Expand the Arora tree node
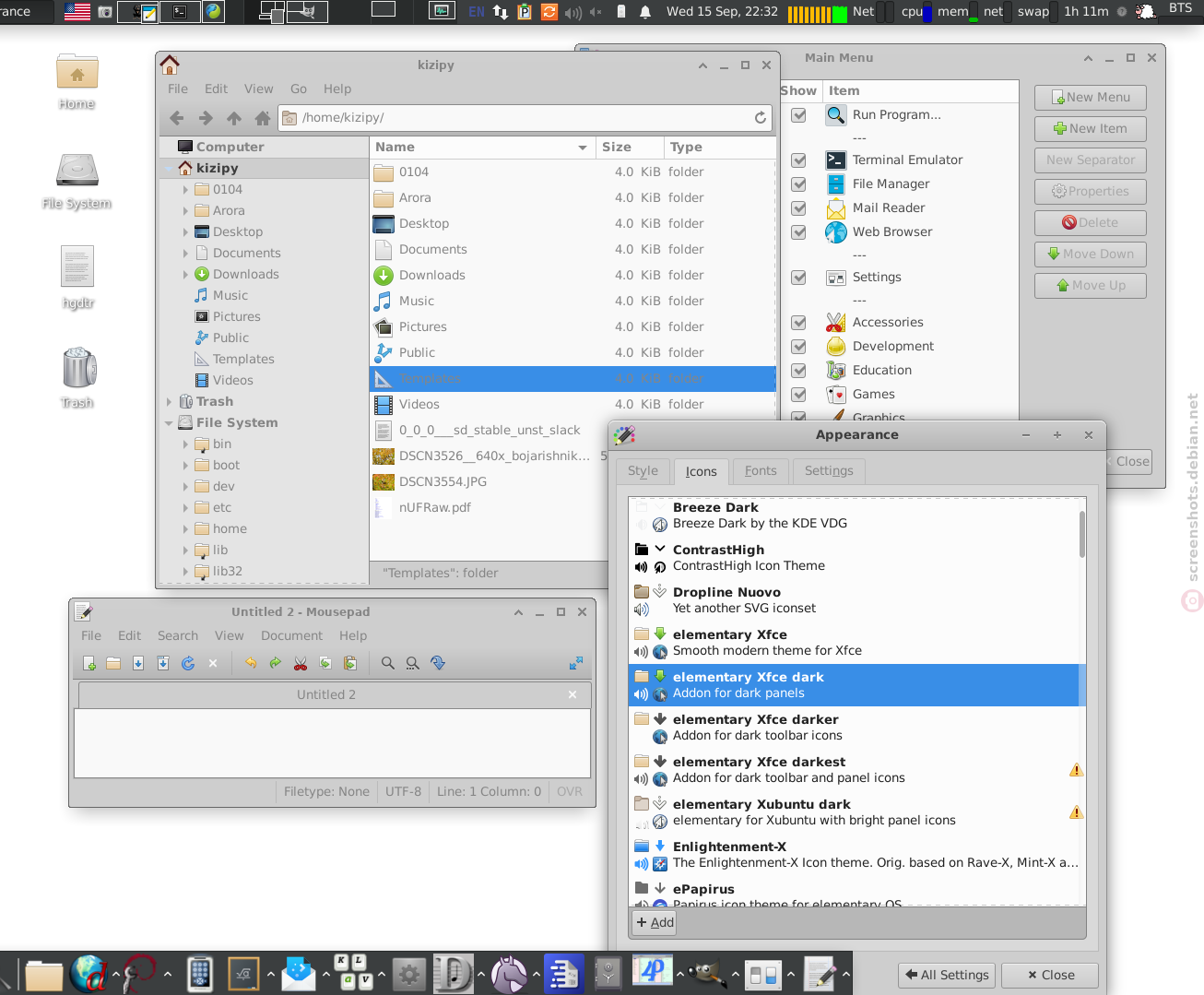Screen dimensions: 1204x995 [185, 211]
